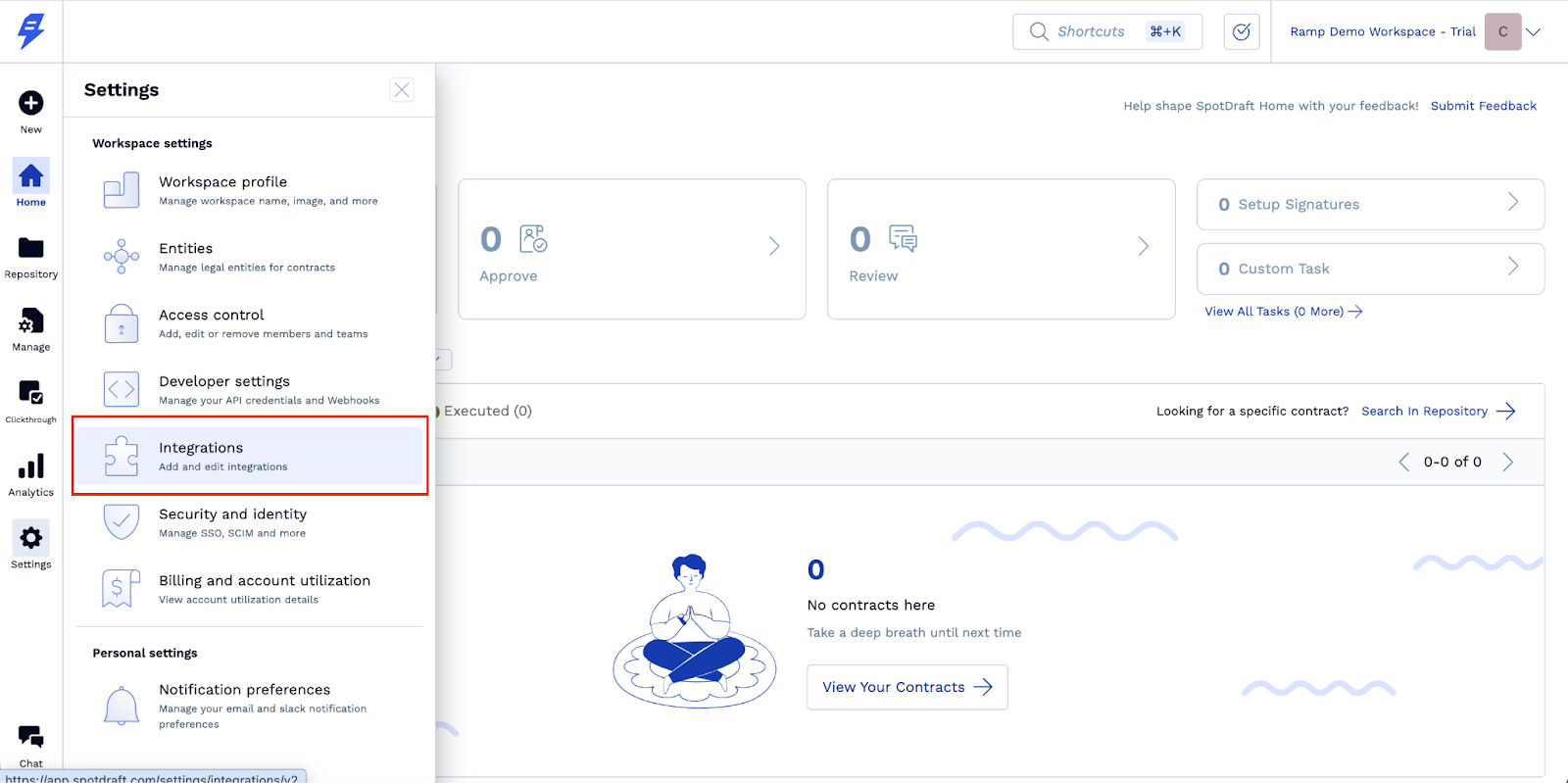
Task: Click Ramp Demo Workspace - Trial label
Action: [1383, 31]
